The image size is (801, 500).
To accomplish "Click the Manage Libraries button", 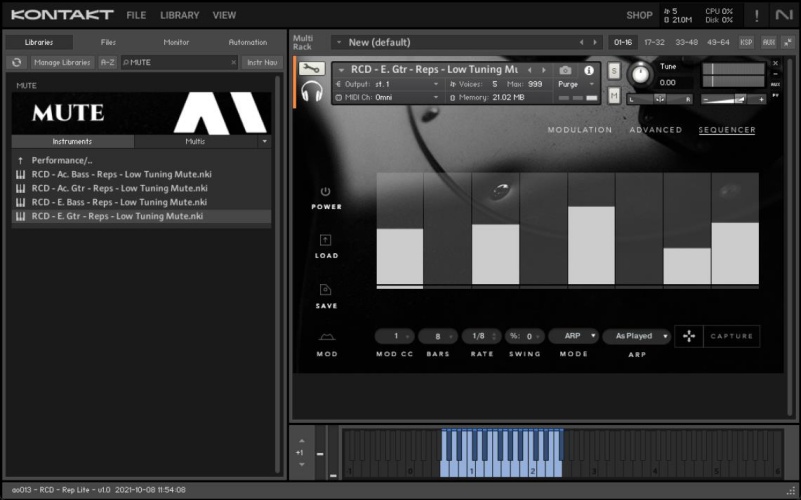I will coord(62,62).
